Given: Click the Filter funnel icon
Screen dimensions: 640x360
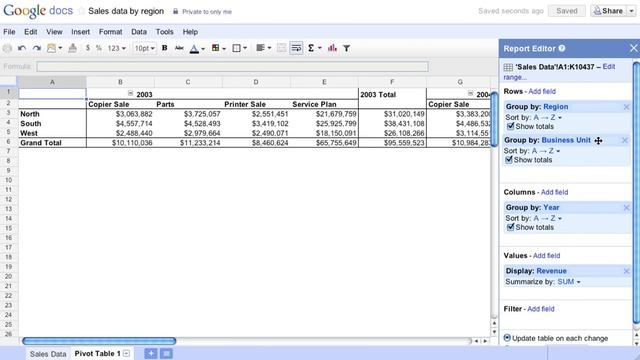Looking at the screenshot, I should [347, 48].
